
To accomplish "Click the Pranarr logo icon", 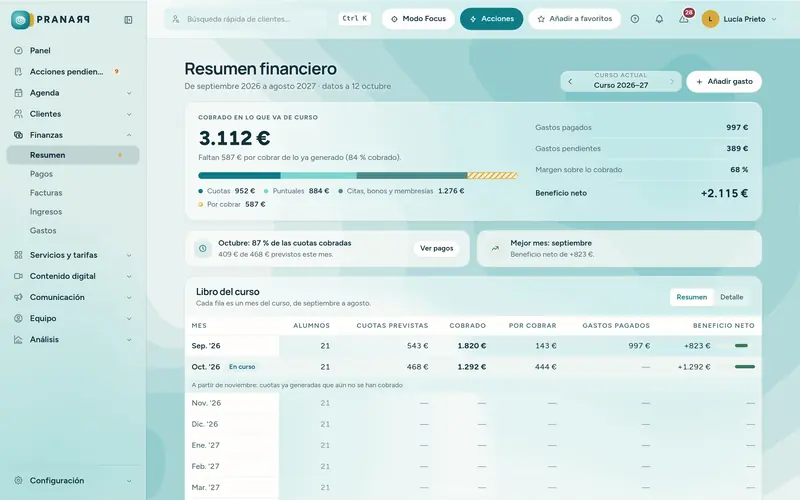I will click(20, 20).
